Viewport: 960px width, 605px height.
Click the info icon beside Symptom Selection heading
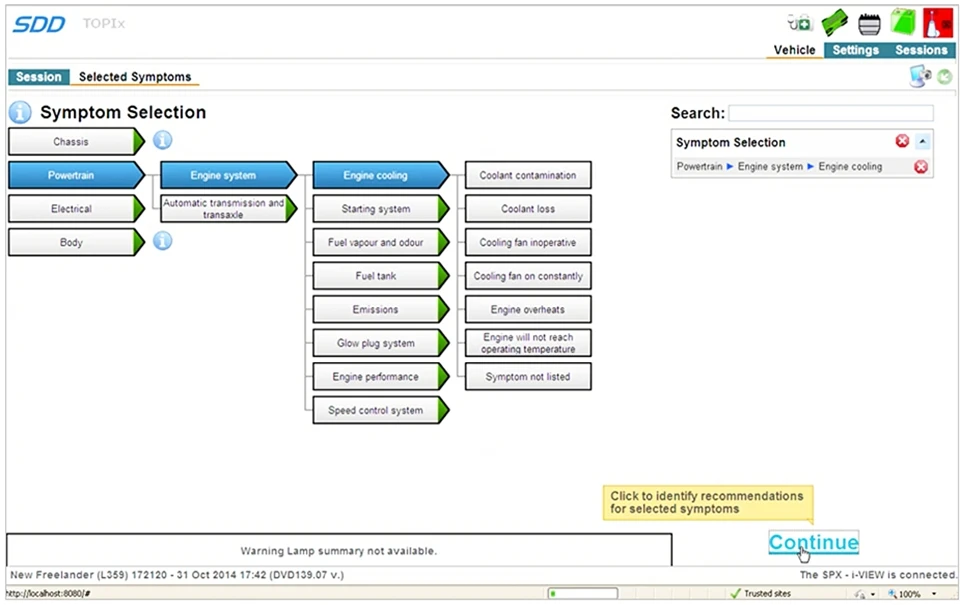(20, 113)
